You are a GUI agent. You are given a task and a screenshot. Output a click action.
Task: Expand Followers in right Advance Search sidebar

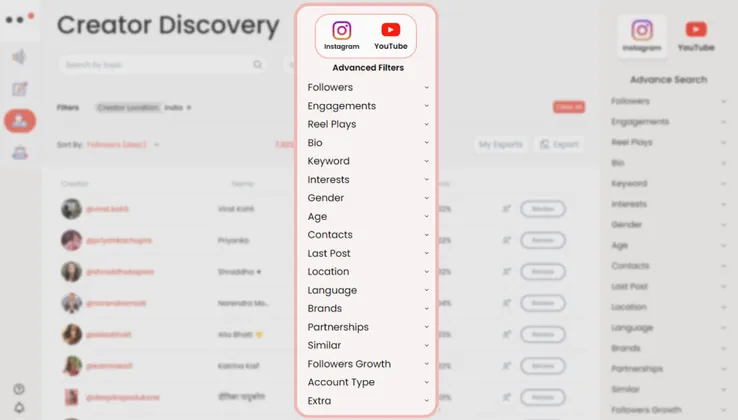(x=669, y=101)
